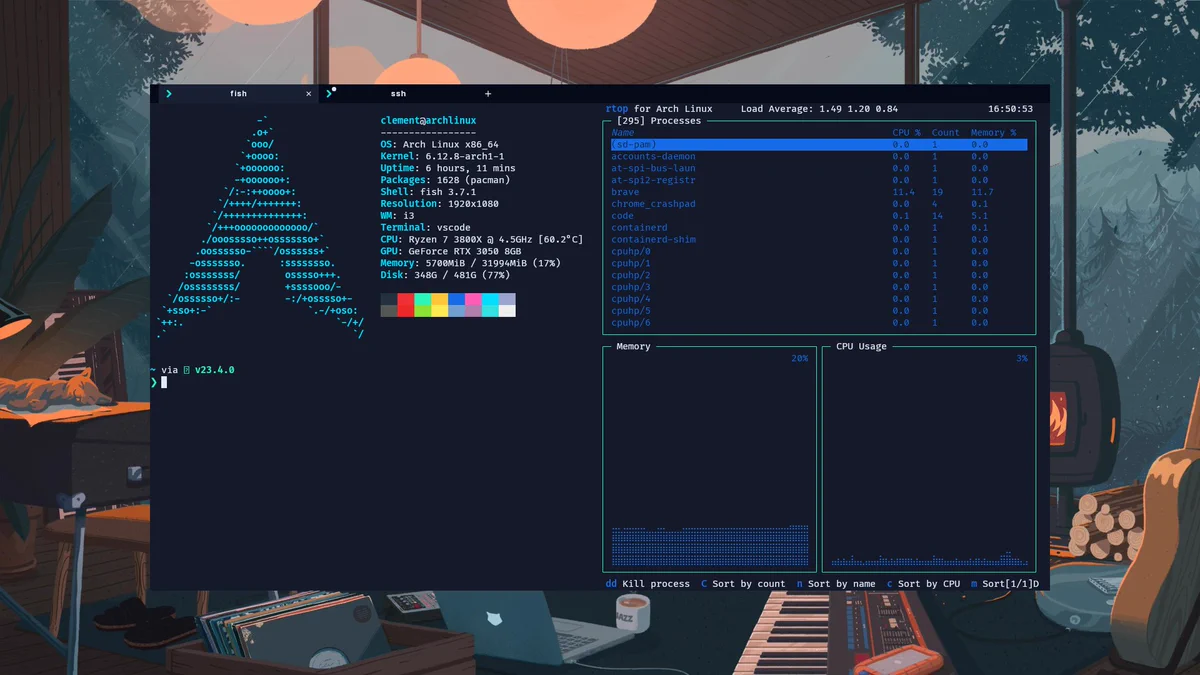Click the rtop for Arch Linux title
Image resolution: width=1200 pixels, height=675 pixels.
pyautogui.click(x=659, y=109)
